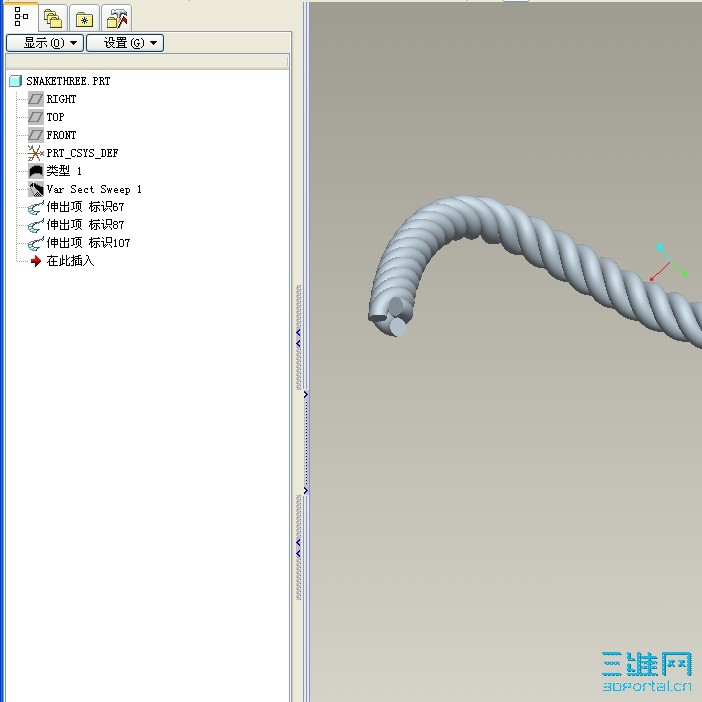Click the 类型 1 style feature icon

click(x=36, y=171)
